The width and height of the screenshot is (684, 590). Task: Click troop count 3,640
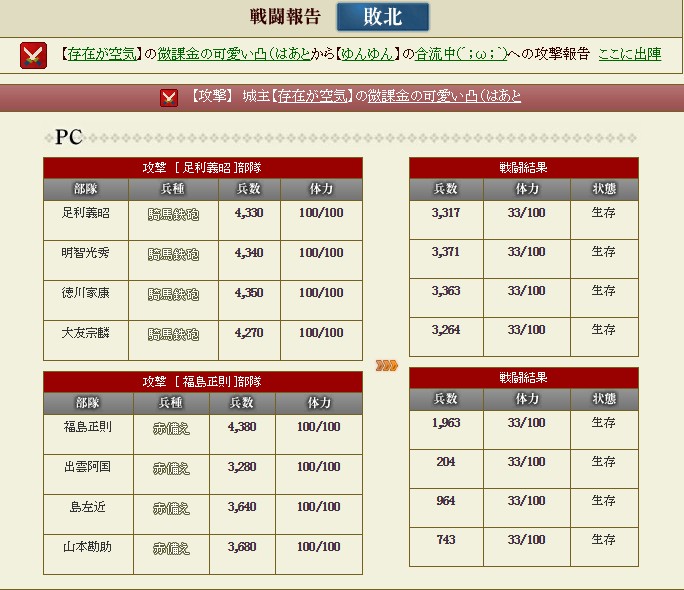tap(242, 507)
